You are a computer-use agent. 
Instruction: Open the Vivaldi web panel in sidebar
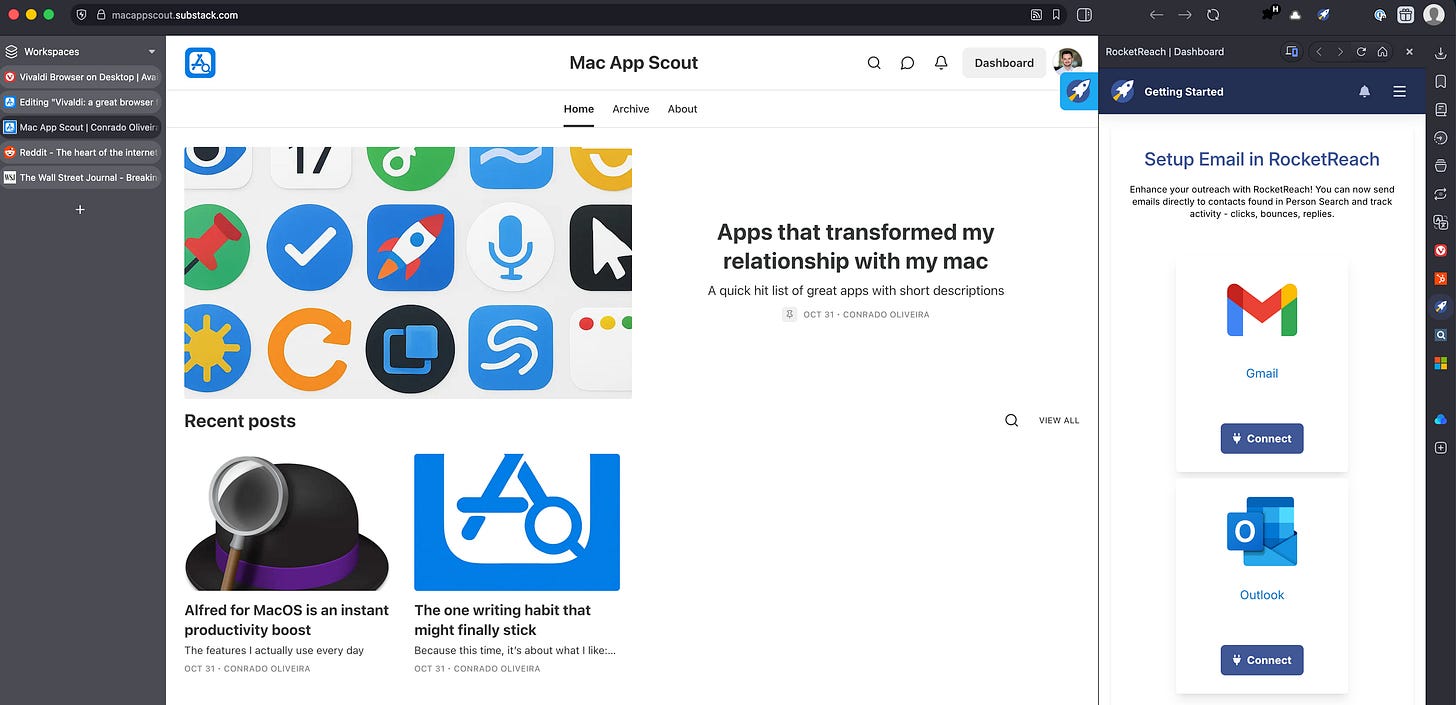click(1441, 250)
